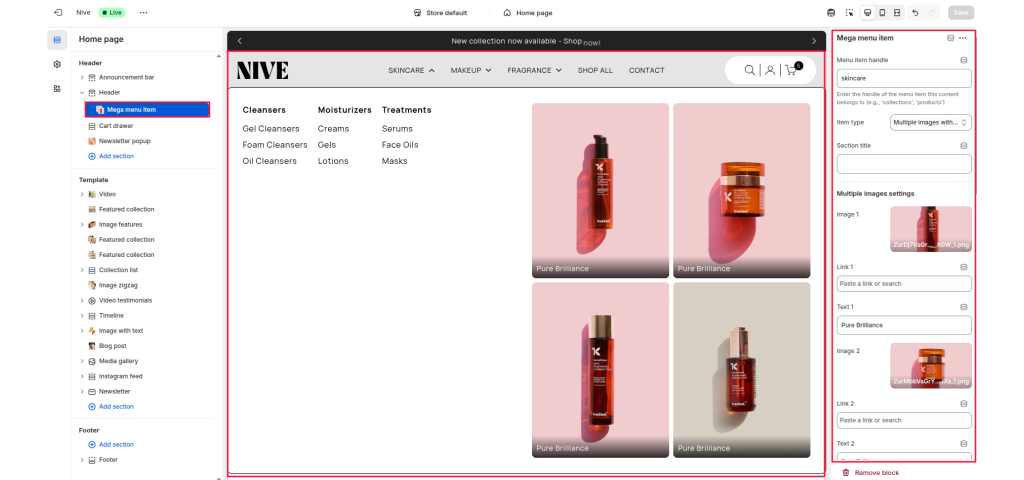Click Add section under Template

click(115, 407)
